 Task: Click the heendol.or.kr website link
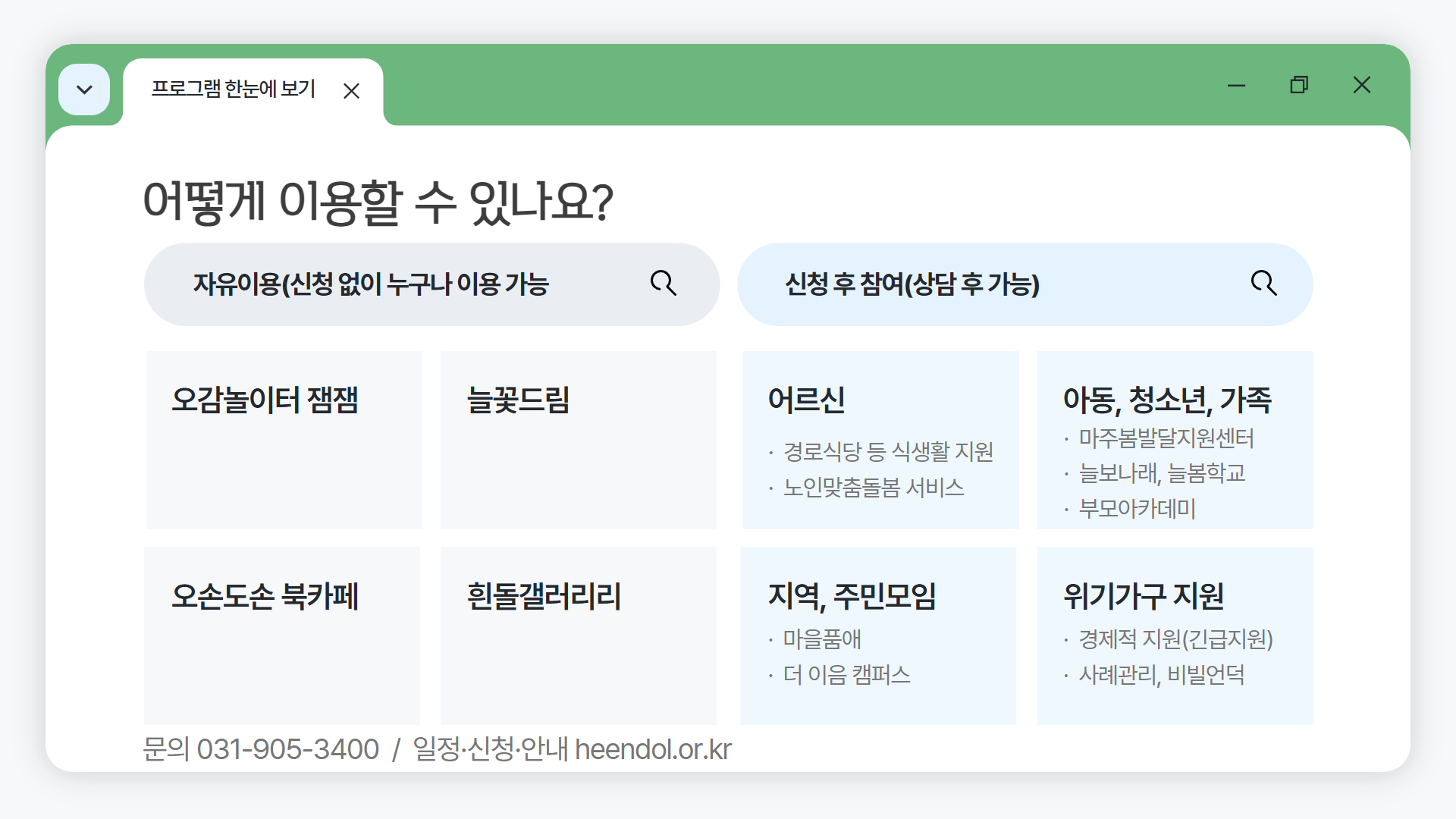point(653,749)
